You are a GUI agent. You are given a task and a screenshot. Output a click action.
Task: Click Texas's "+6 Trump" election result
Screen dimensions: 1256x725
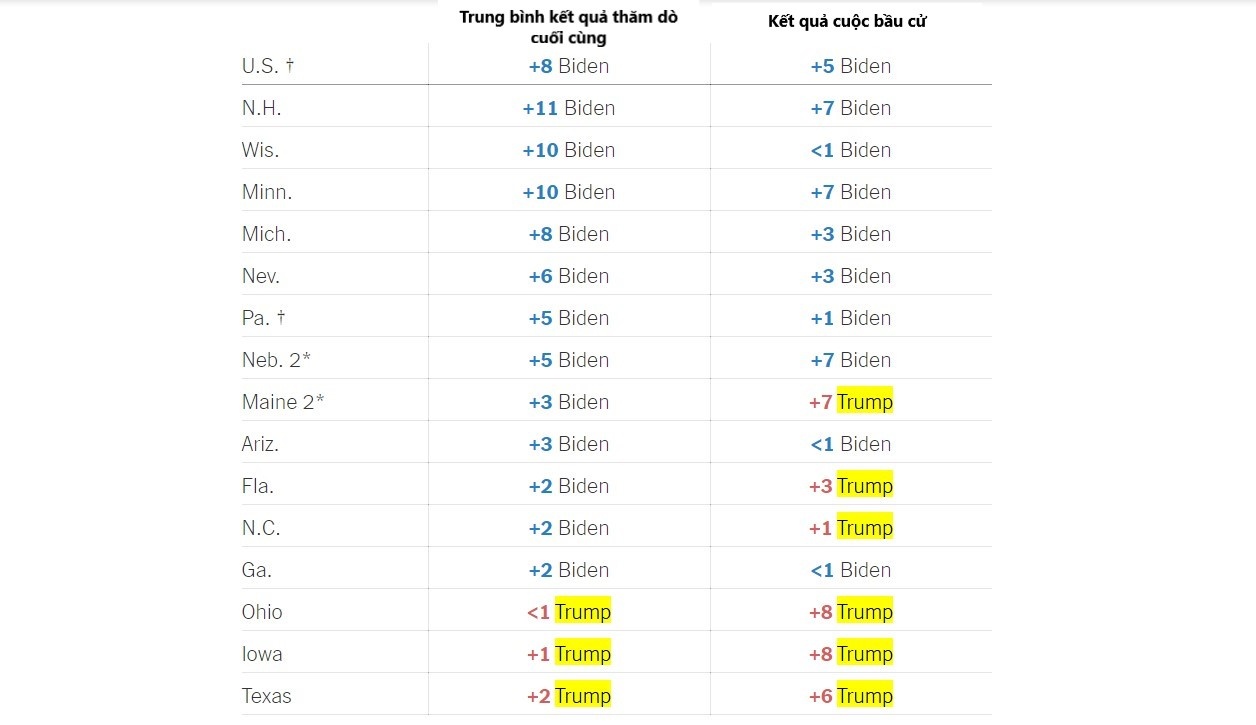(850, 696)
